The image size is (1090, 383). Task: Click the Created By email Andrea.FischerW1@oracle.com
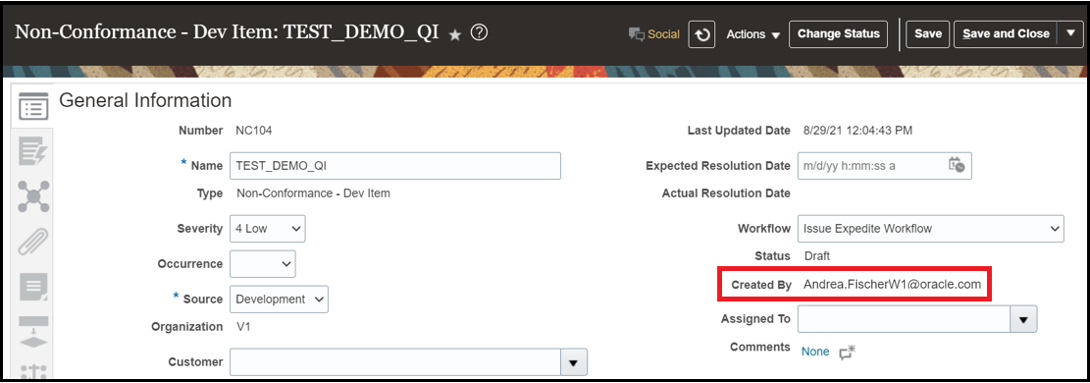[892, 284]
